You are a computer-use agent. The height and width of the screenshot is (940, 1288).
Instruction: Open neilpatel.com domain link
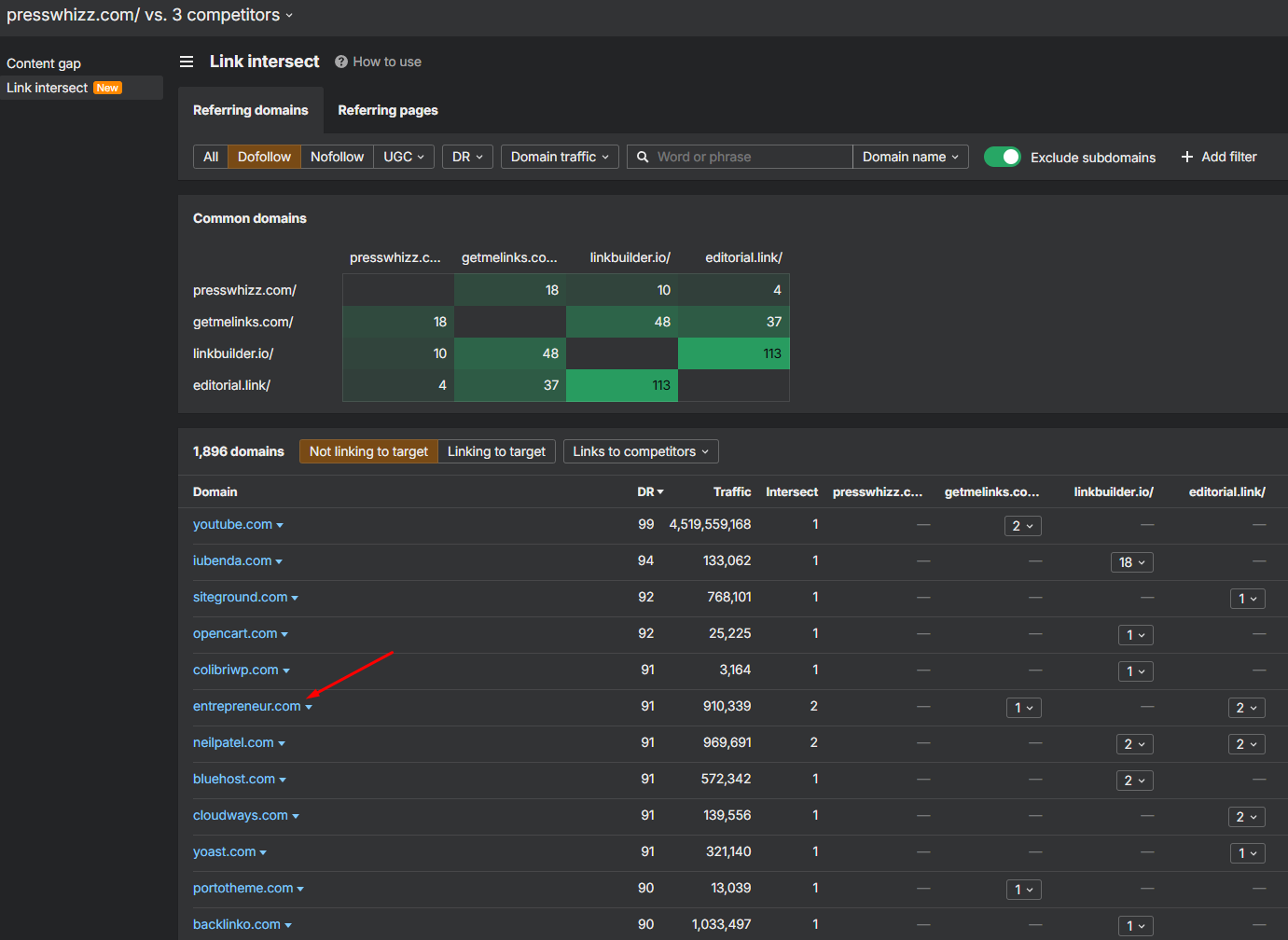233,742
